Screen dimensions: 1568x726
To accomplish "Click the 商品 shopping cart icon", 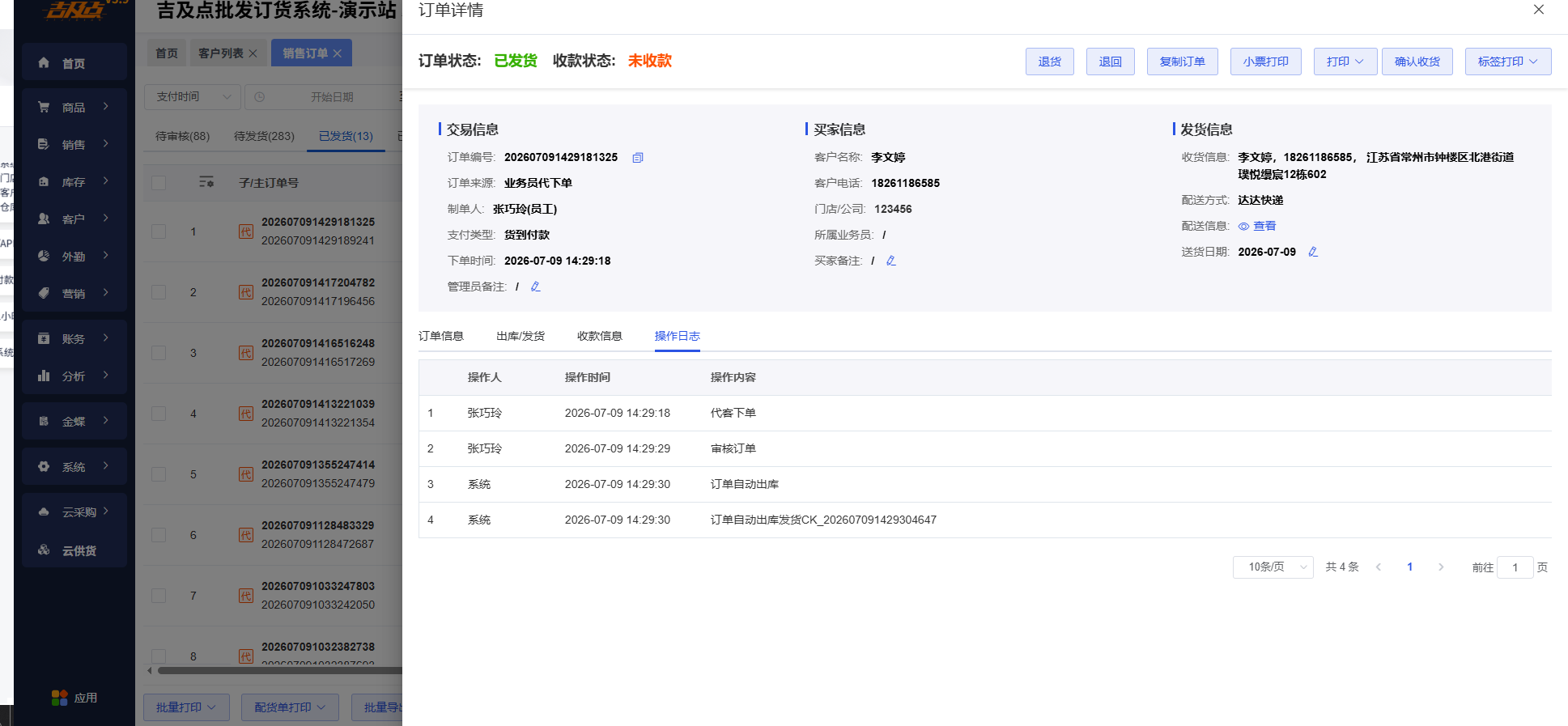I will click(x=44, y=107).
